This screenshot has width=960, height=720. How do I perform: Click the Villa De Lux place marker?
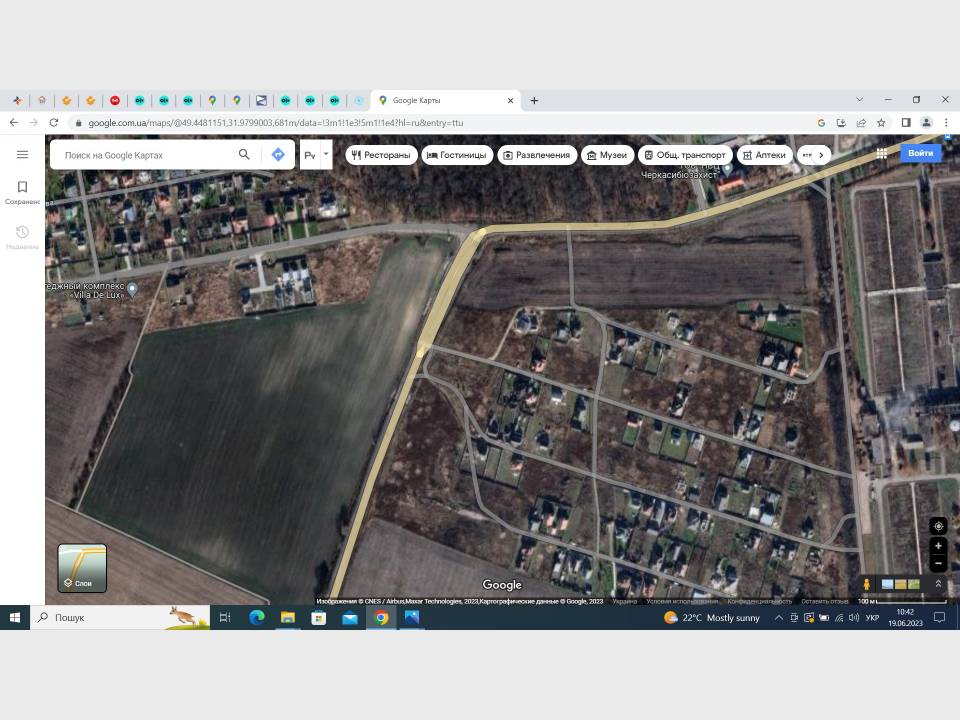coord(132,289)
